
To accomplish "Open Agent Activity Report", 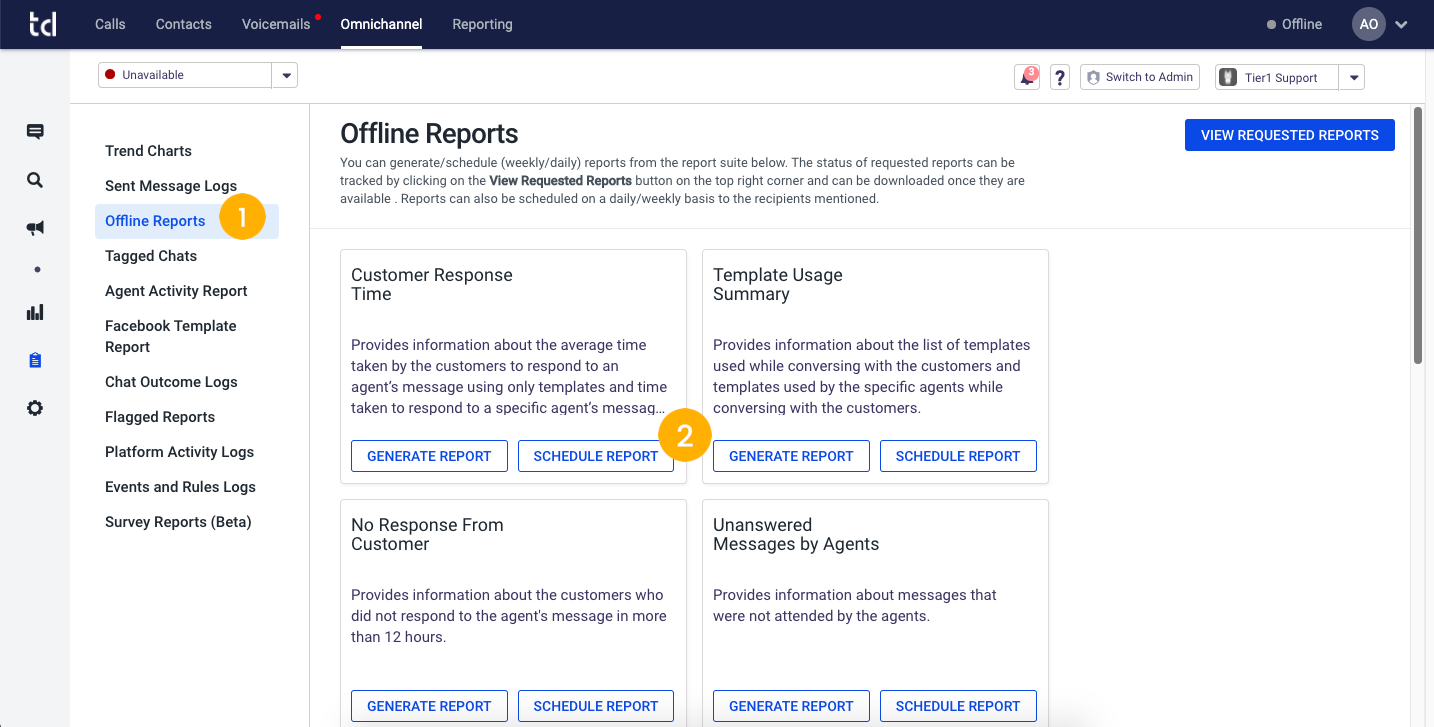I will [x=176, y=291].
